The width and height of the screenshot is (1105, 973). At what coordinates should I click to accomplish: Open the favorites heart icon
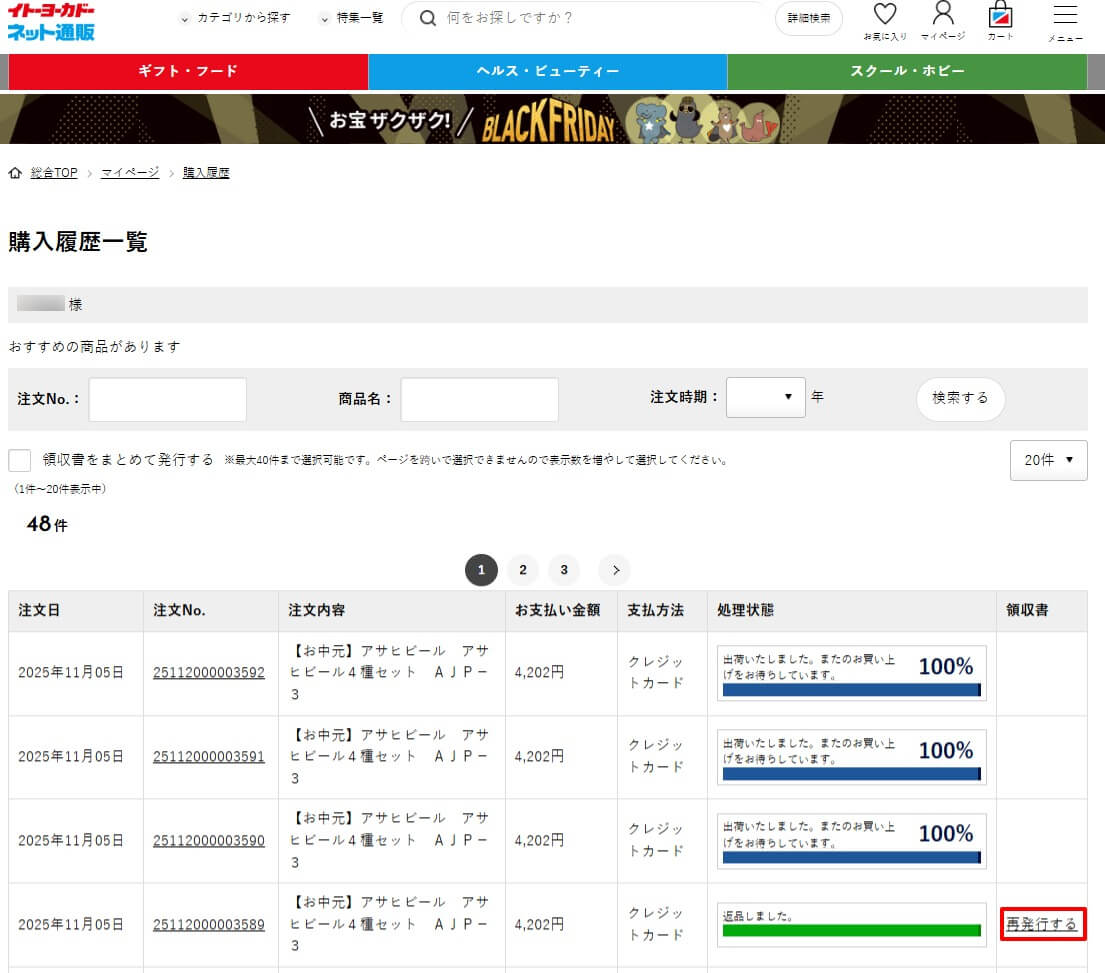click(884, 16)
